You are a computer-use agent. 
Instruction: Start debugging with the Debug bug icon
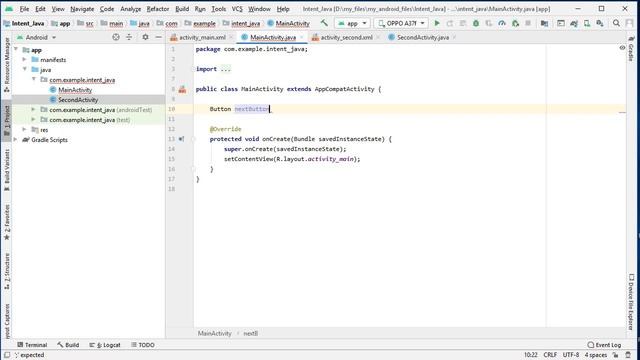coord(476,23)
